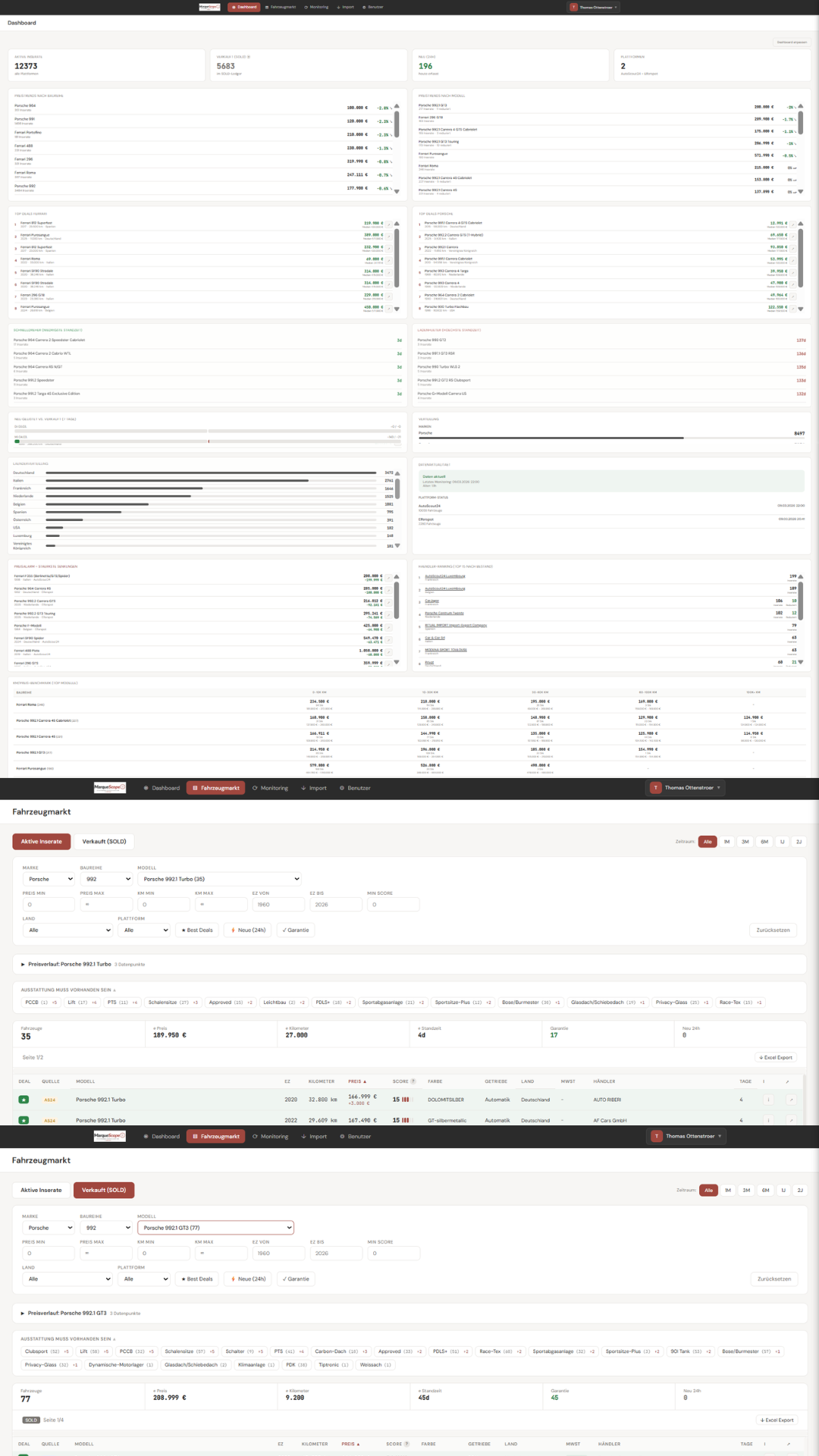
Task: Click Excel Export download icon on 992.1 Turbo page
Action: click(x=761, y=1057)
